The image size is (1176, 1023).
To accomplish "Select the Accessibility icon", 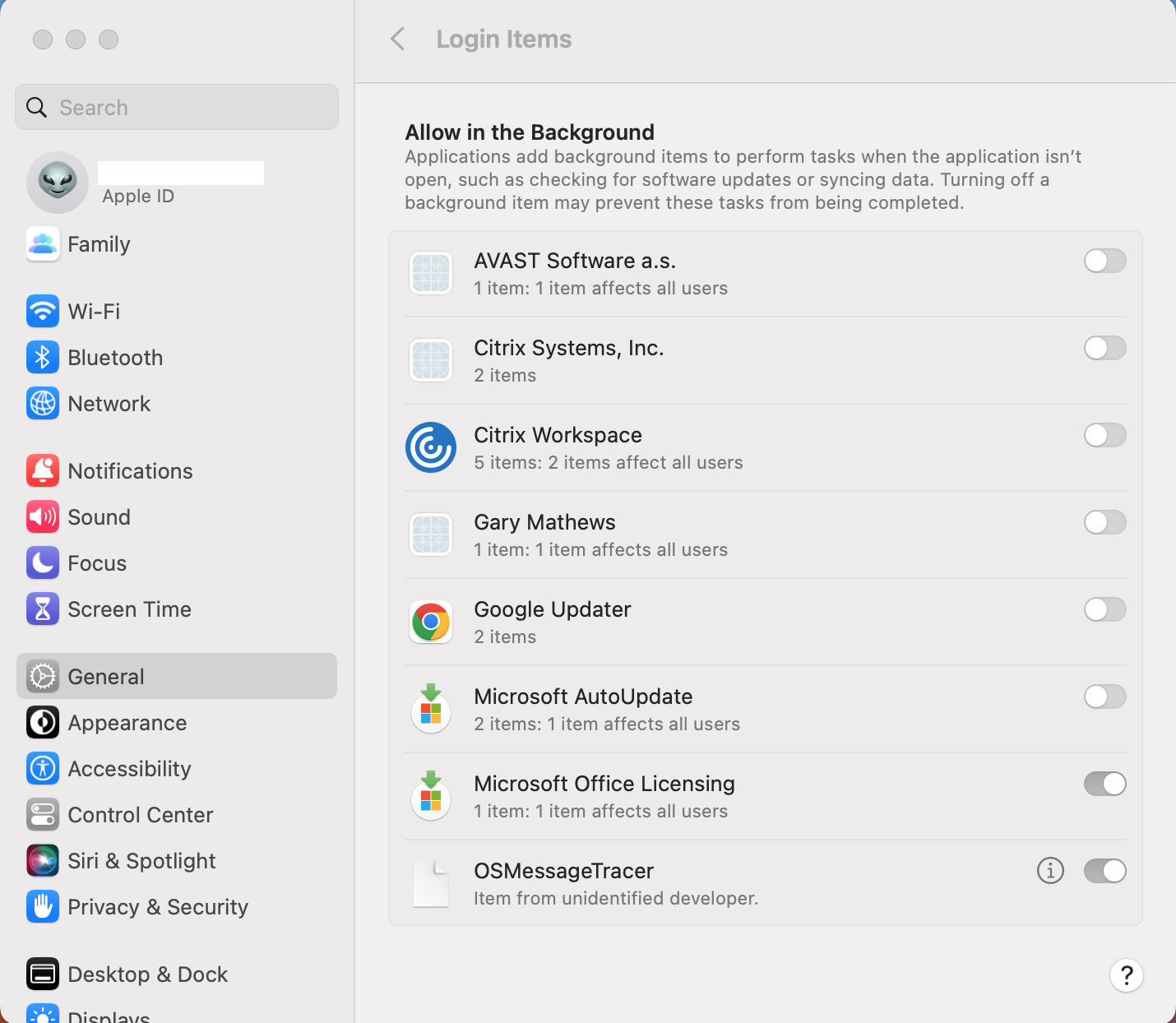I will point(43,769).
